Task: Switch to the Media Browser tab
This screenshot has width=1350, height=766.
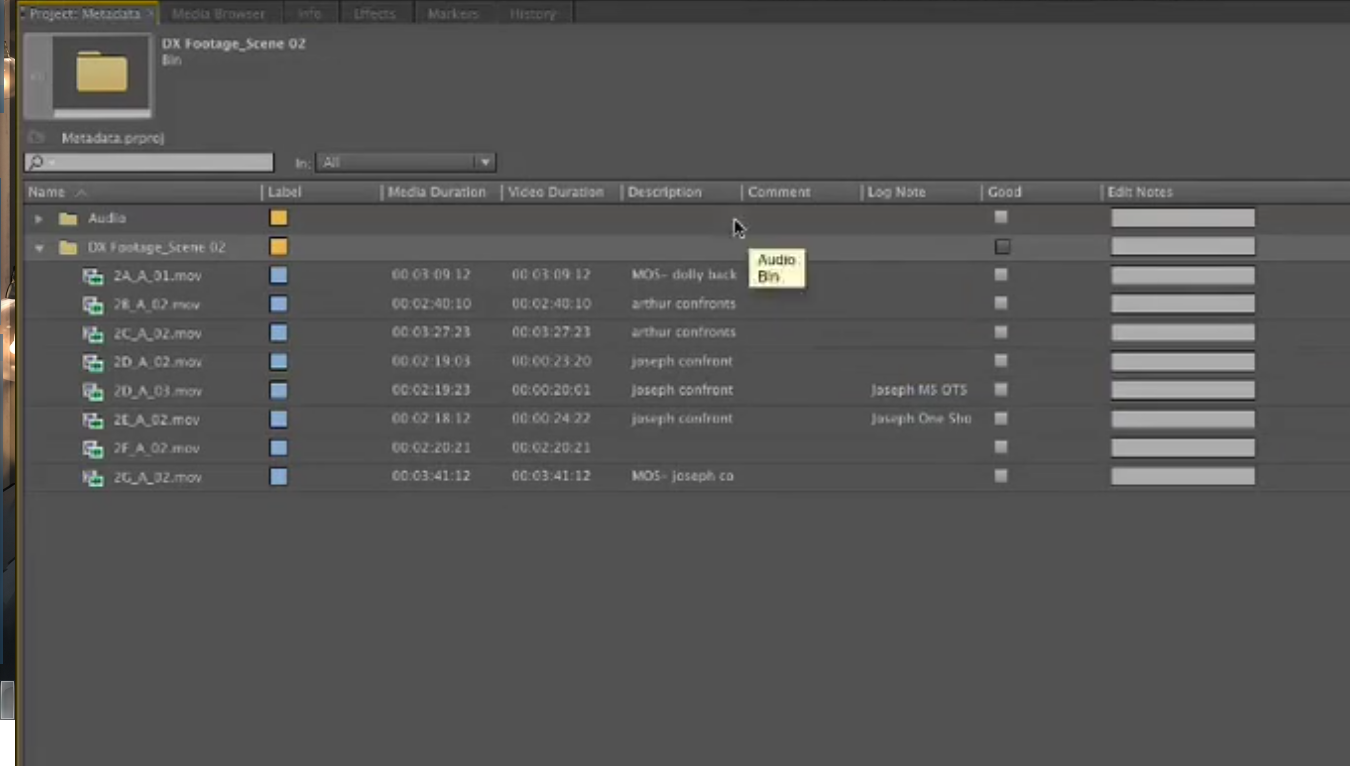Action: 218,14
